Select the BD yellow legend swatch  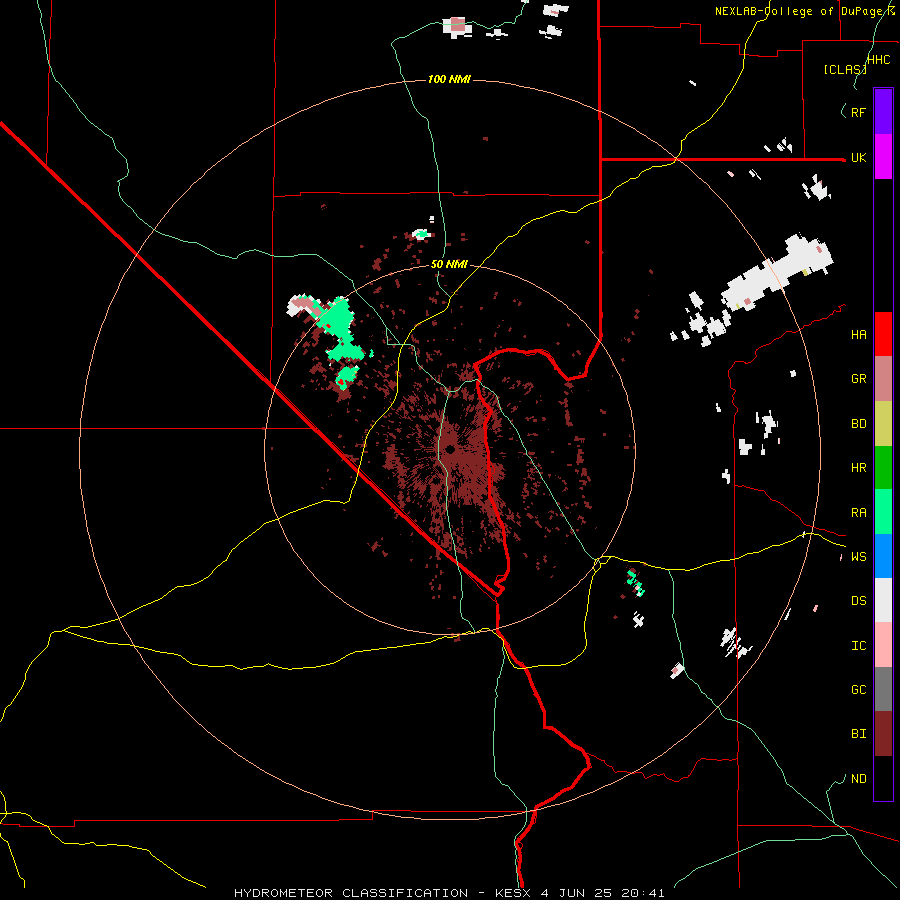(x=883, y=424)
